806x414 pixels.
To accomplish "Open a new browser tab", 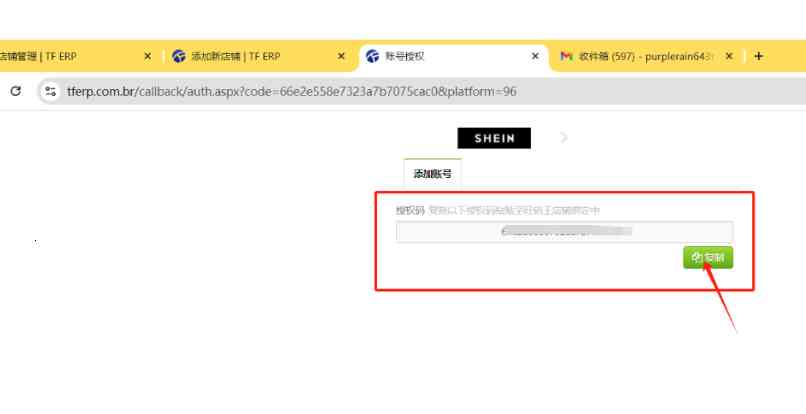I will (x=759, y=56).
